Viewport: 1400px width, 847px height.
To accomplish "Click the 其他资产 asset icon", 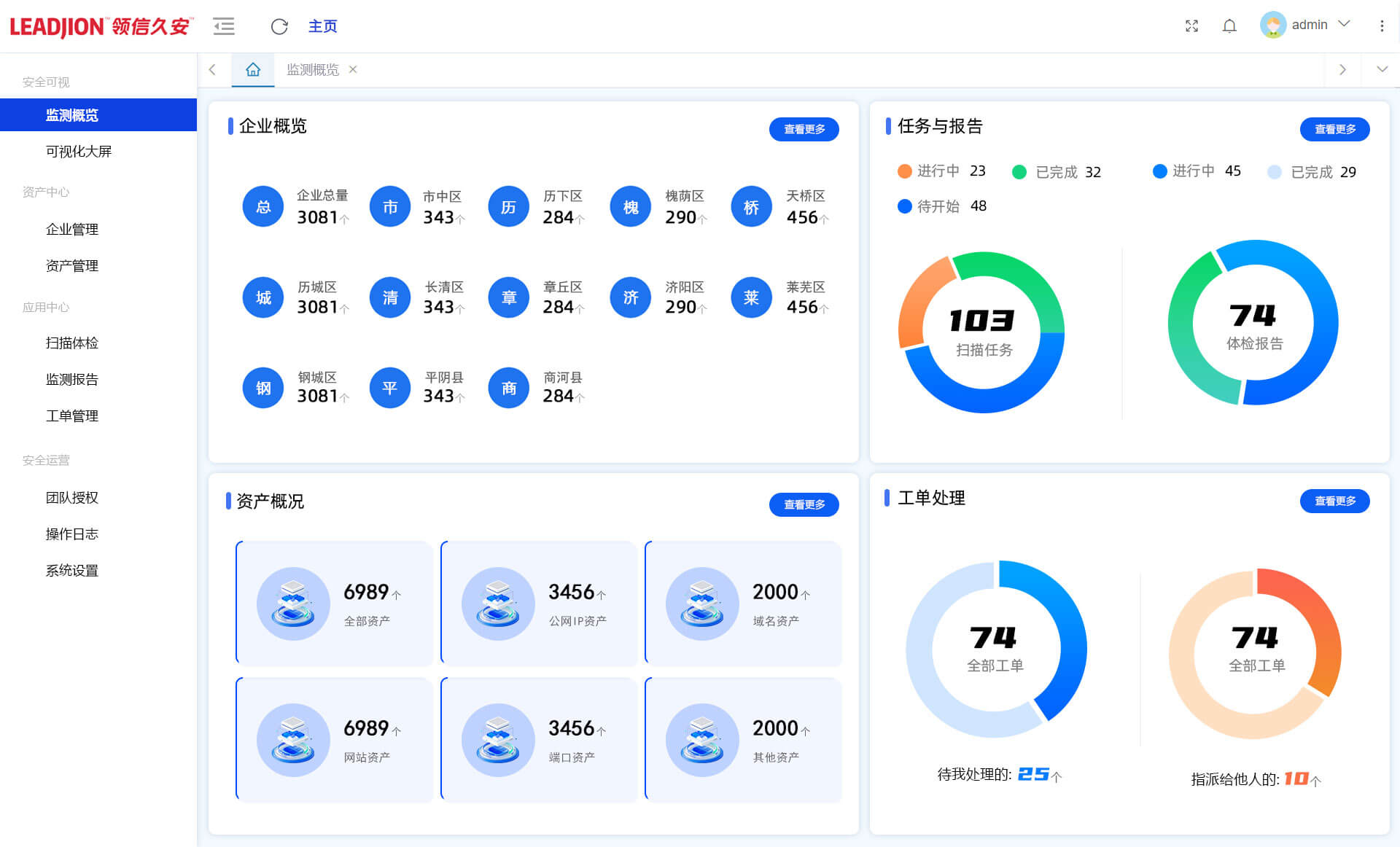I will coord(702,740).
